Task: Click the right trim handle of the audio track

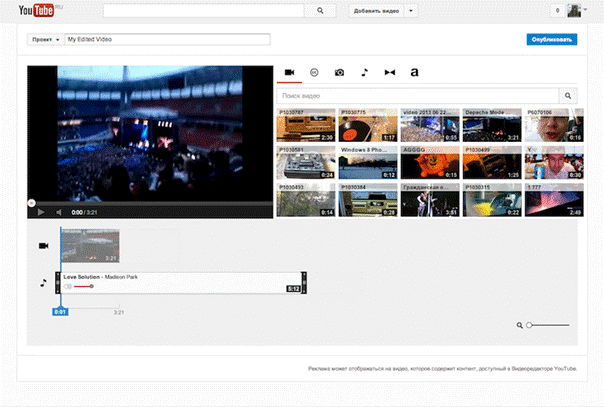Action: pos(304,283)
